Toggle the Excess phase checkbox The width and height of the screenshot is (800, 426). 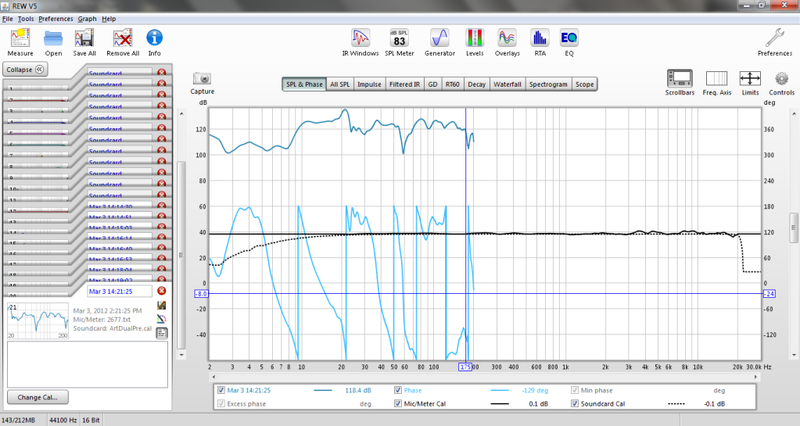pos(221,404)
